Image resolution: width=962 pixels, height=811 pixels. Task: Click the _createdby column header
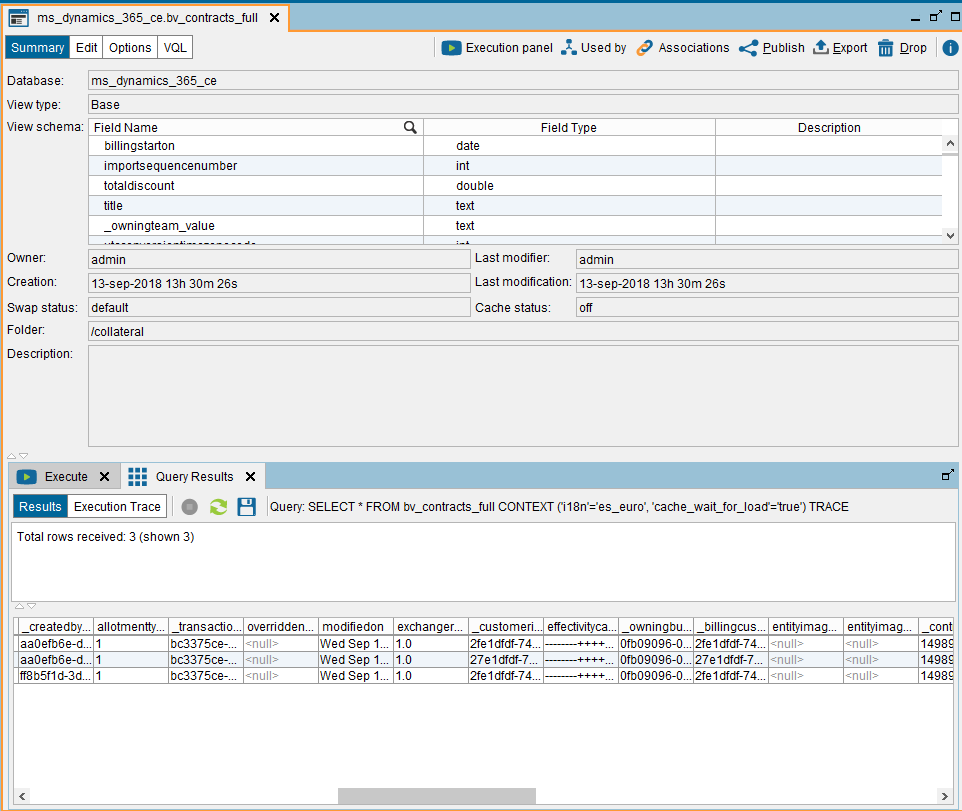(x=56, y=626)
